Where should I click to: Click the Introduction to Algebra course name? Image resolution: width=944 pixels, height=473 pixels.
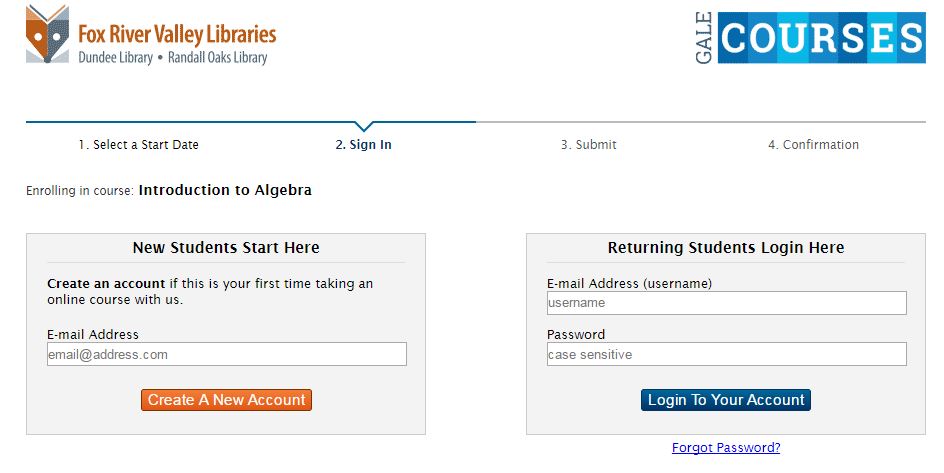tap(225, 190)
